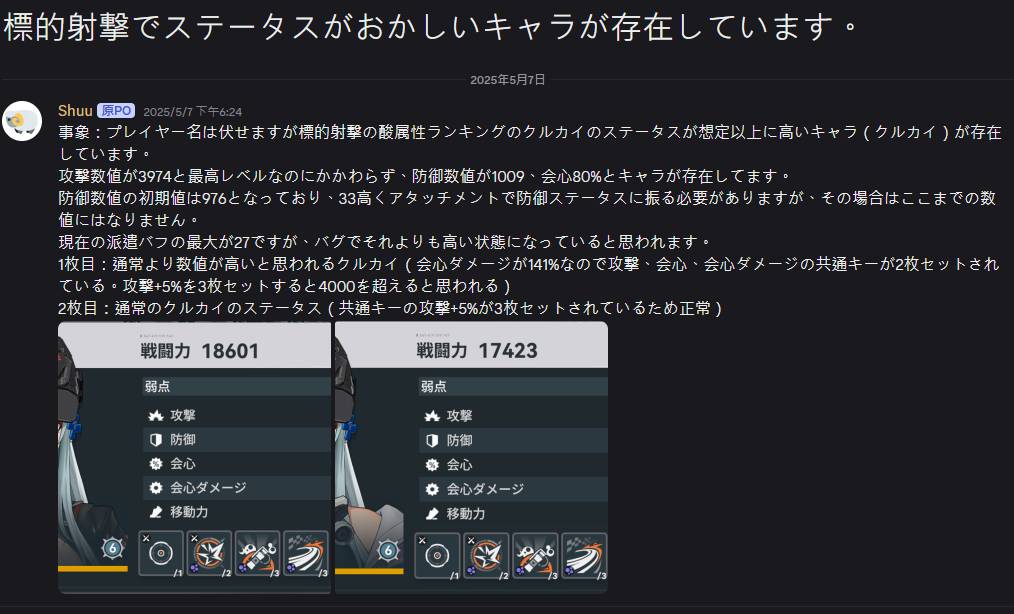The height and width of the screenshot is (614, 1014).
Task: Click the level 6 badge in left image
Action: point(113,549)
